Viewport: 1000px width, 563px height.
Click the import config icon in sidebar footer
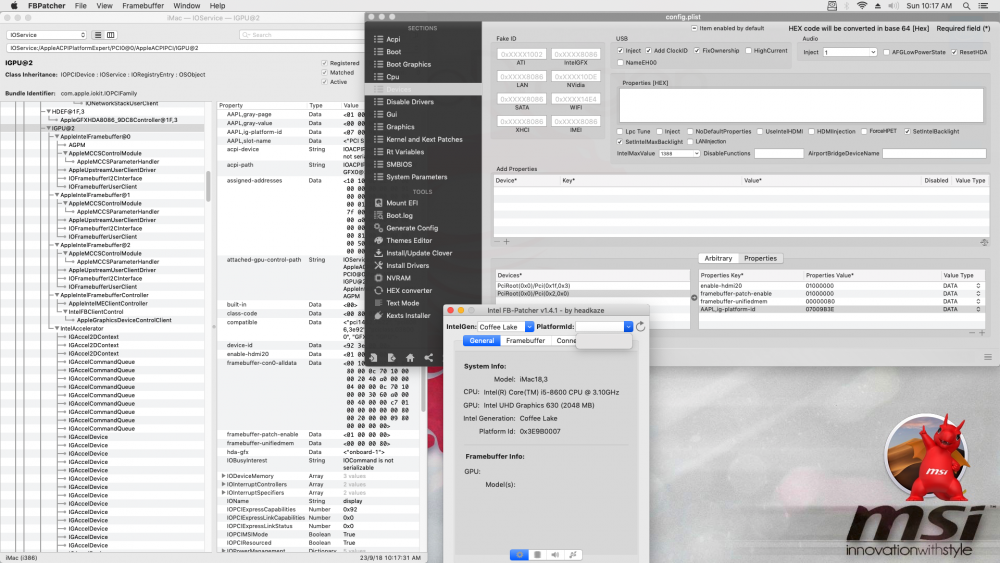[x=373, y=358]
